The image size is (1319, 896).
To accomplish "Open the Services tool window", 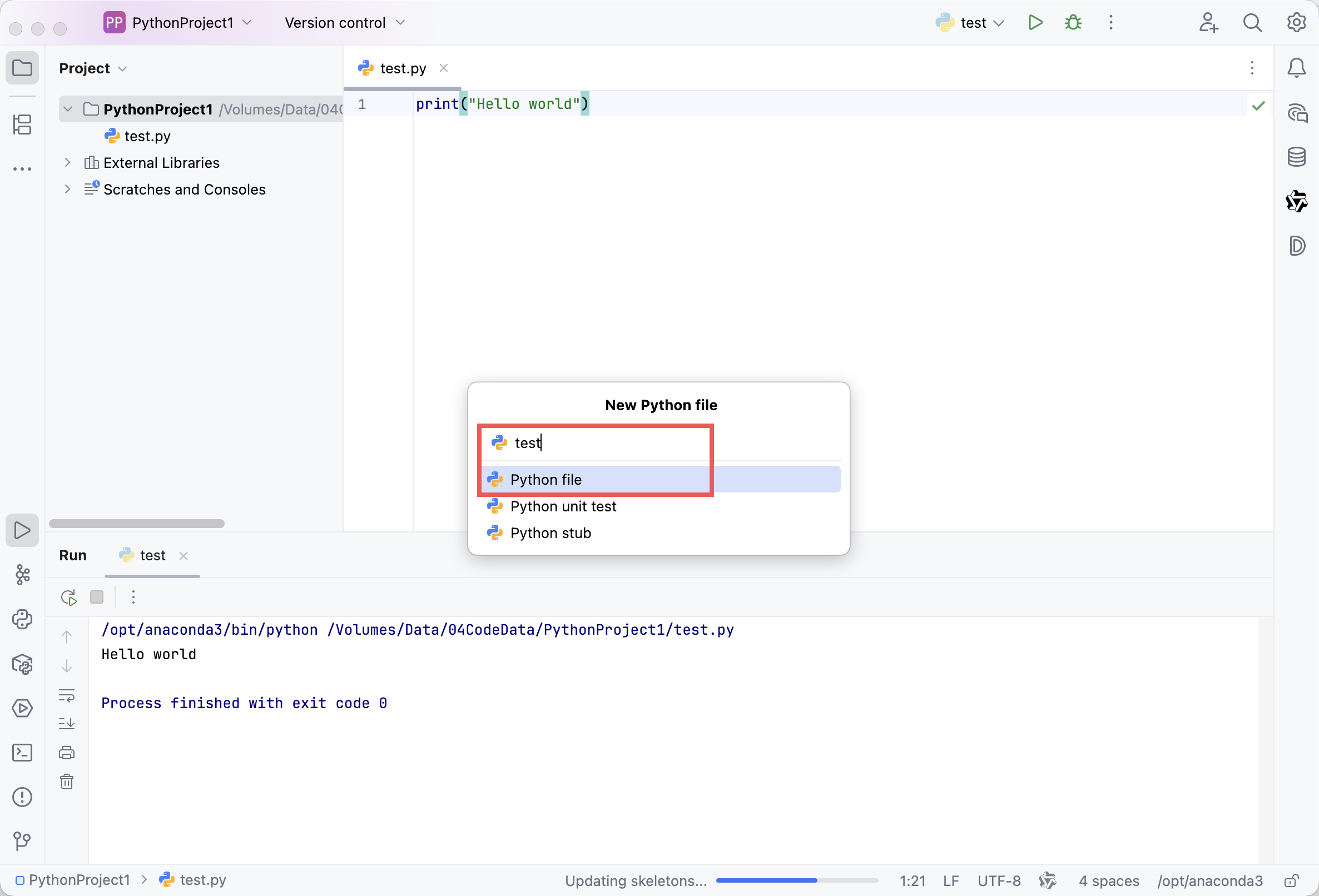I will [x=22, y=708].
